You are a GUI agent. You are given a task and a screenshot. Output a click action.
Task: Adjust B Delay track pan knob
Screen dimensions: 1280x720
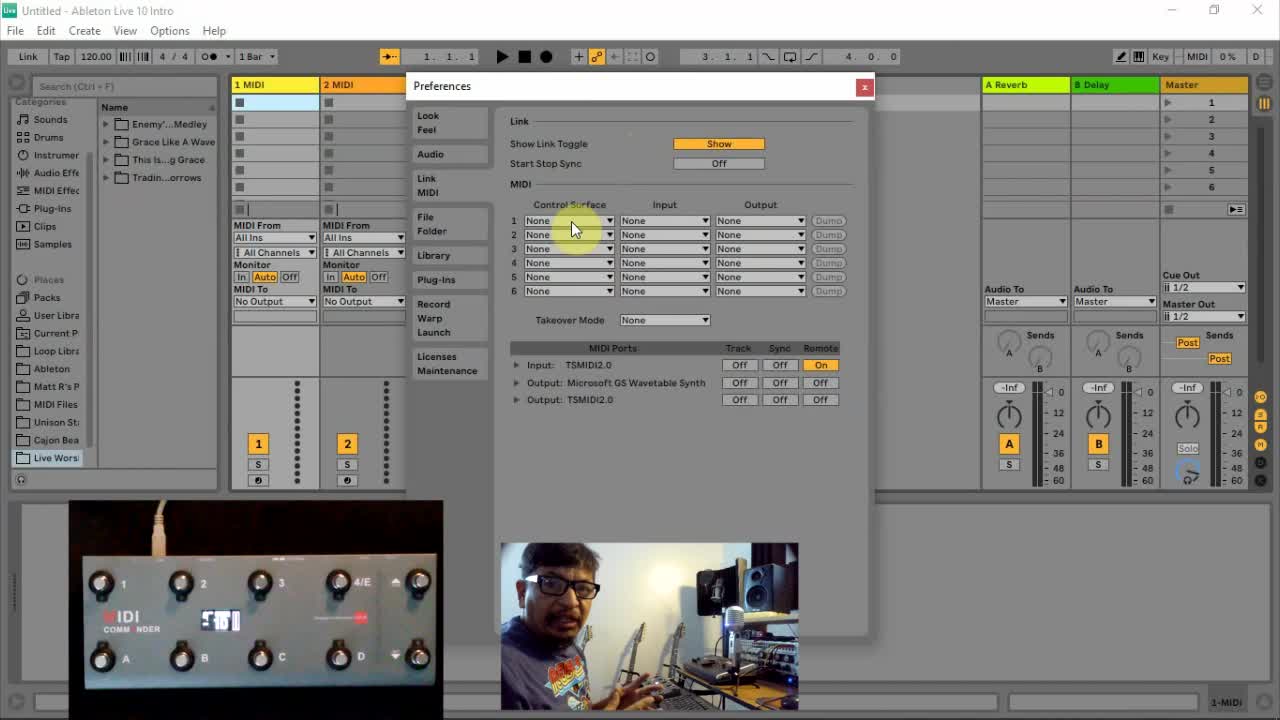point(1098,415)
